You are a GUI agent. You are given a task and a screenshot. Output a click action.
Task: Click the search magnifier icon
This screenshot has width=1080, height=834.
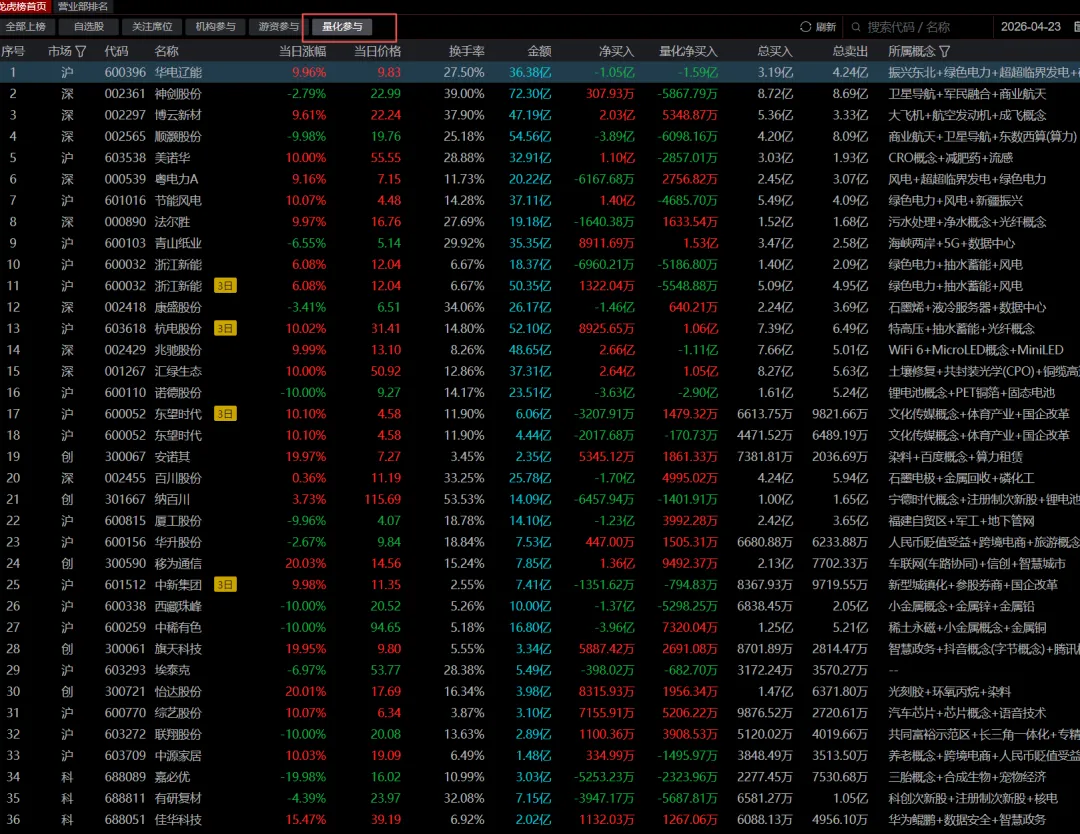click(x=856, y=27)
